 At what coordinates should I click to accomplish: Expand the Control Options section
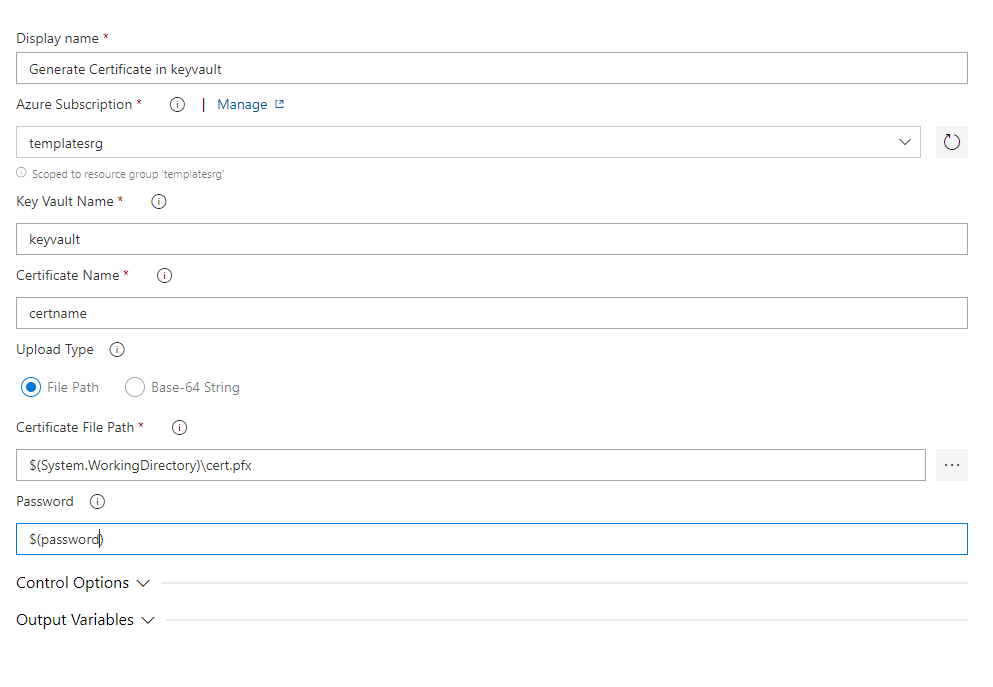pos(83,583)
